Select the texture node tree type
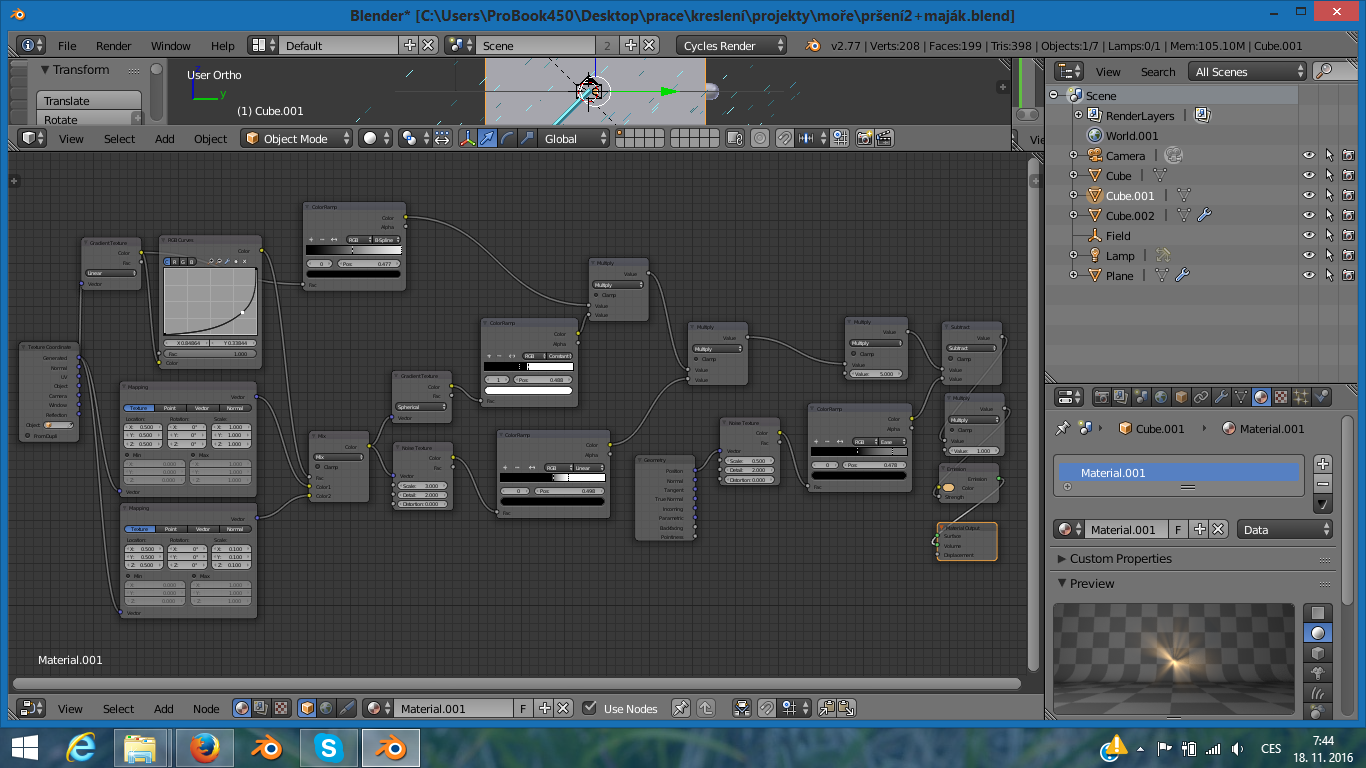The image size is (1366, 768). 281,708
